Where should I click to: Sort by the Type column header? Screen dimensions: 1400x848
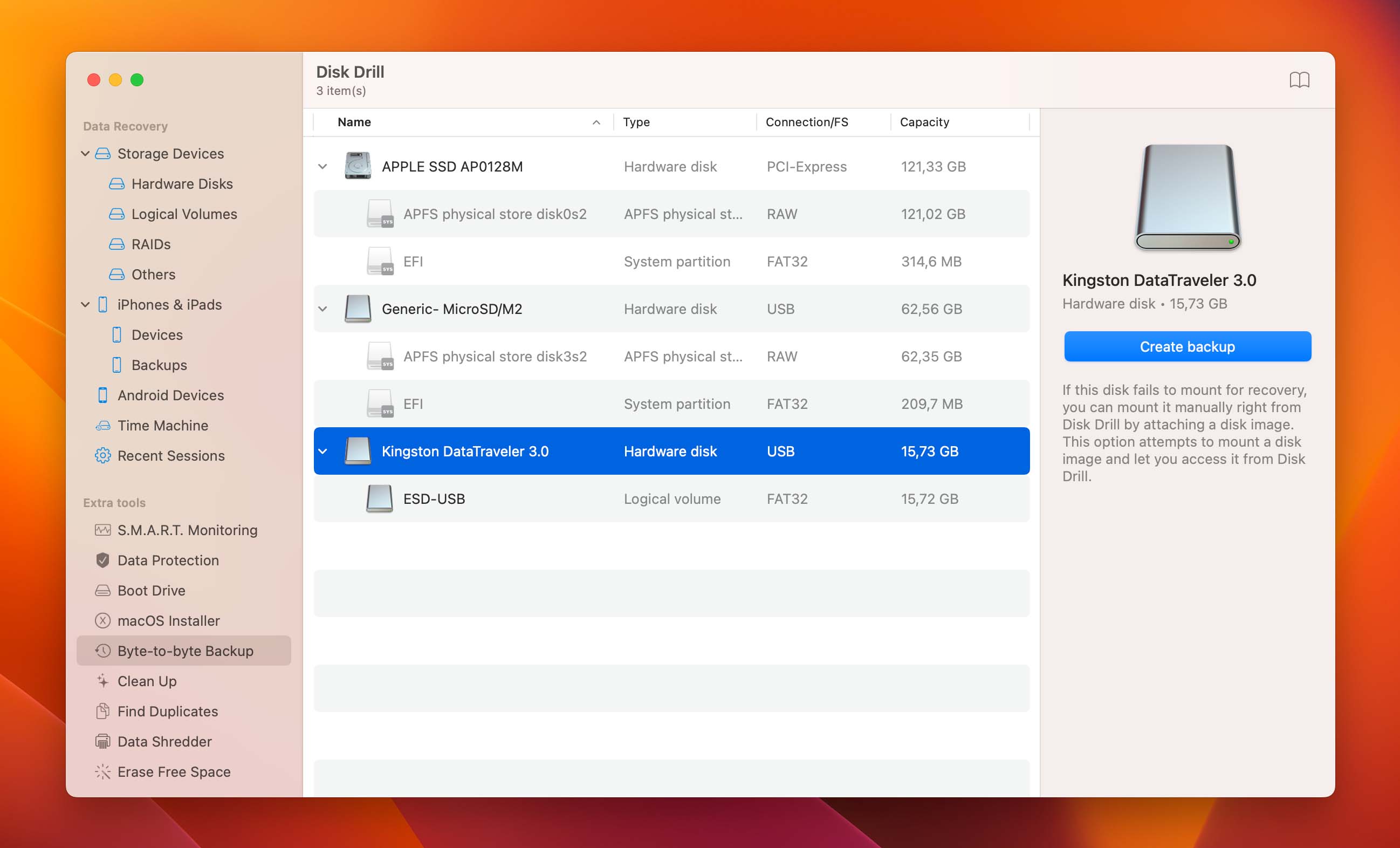(636, 122)
